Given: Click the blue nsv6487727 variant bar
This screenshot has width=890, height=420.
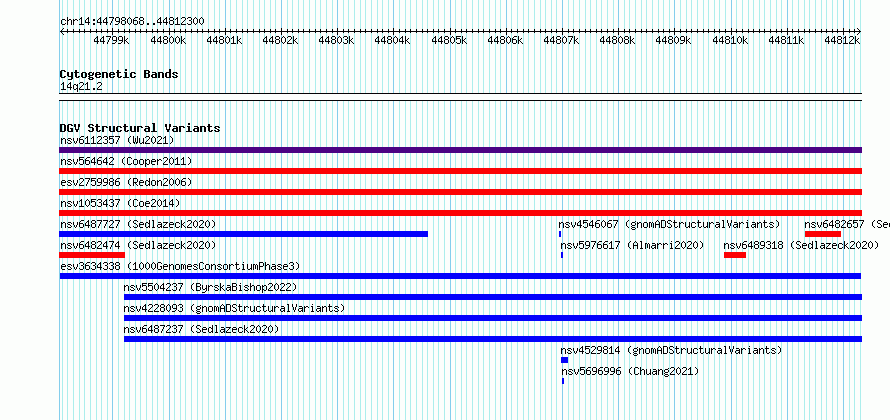Looking at the screenshot, I should pyautogui.click(x=244, y=234).
